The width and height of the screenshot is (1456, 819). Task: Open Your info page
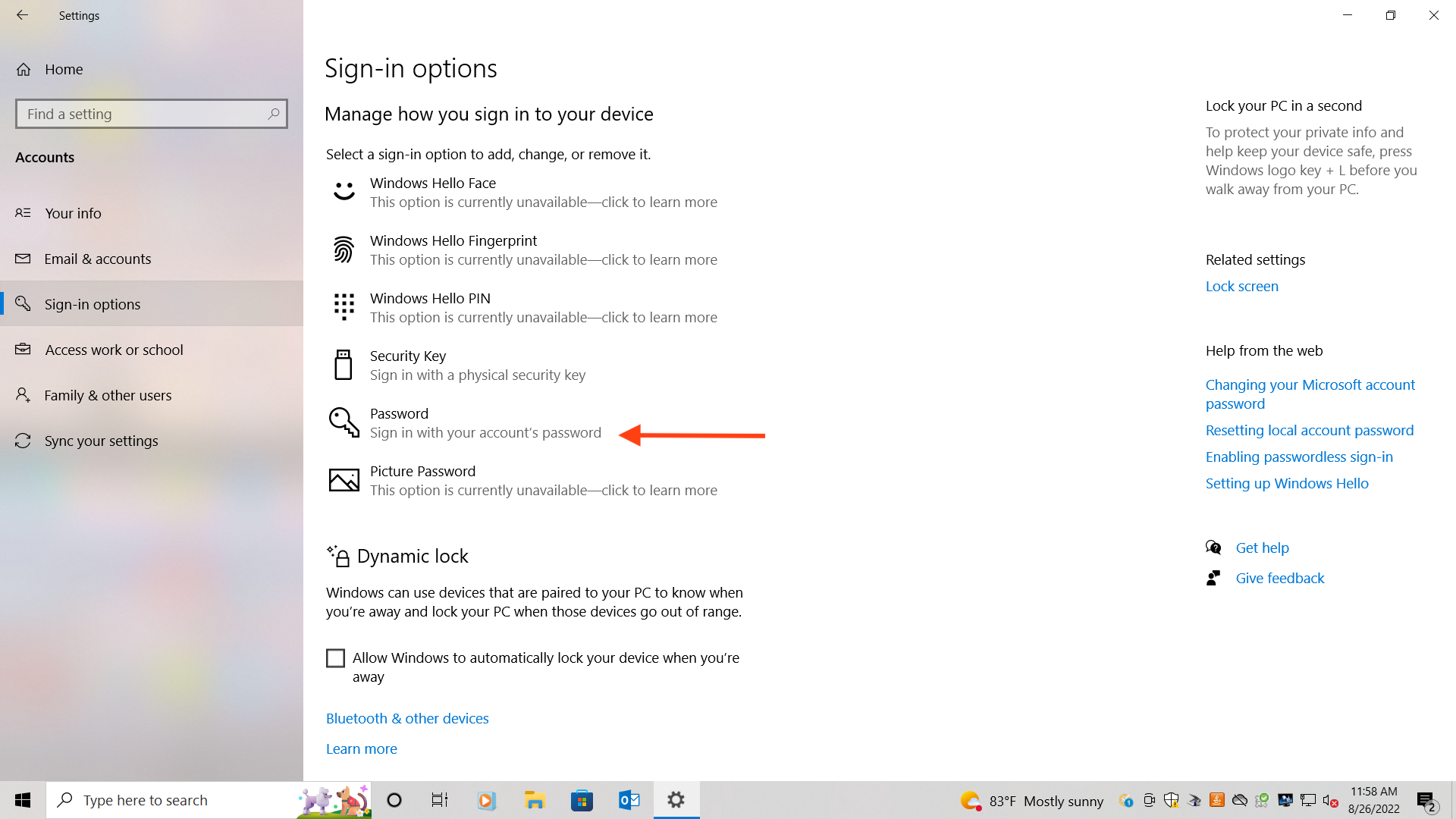152,213
